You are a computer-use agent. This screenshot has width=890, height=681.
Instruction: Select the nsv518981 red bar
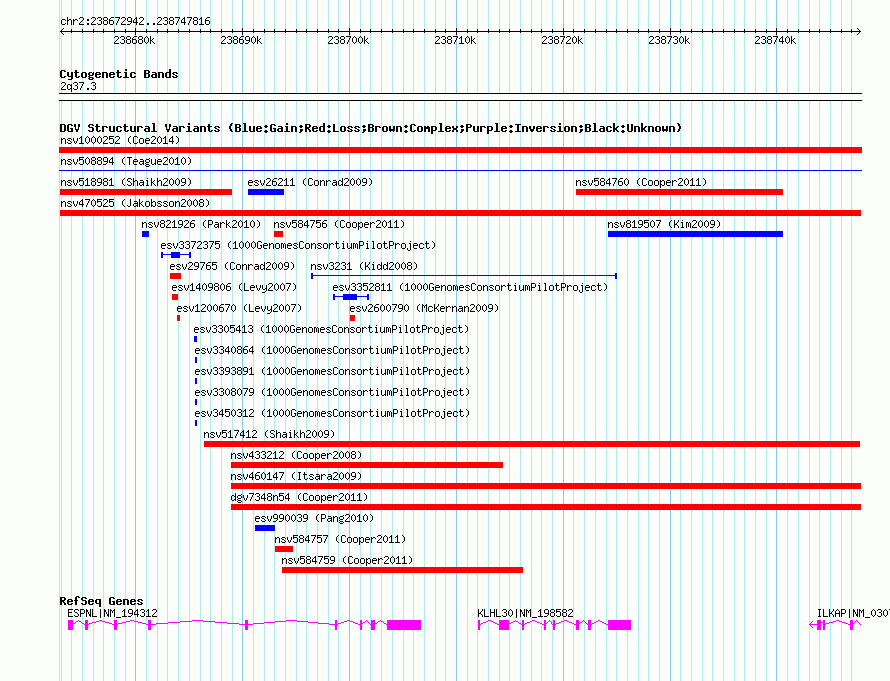click(146, 192)
